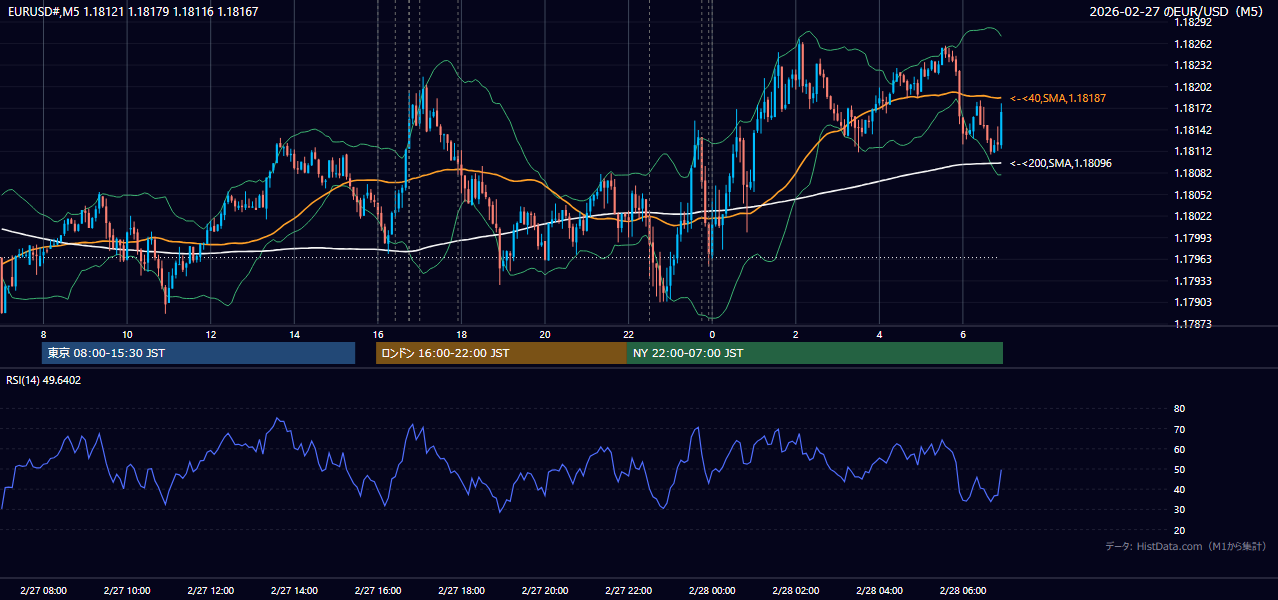Click the bottom time label 2/28 02:00
Viewport: 1278px width, 600px height.
tap(796, 591)
